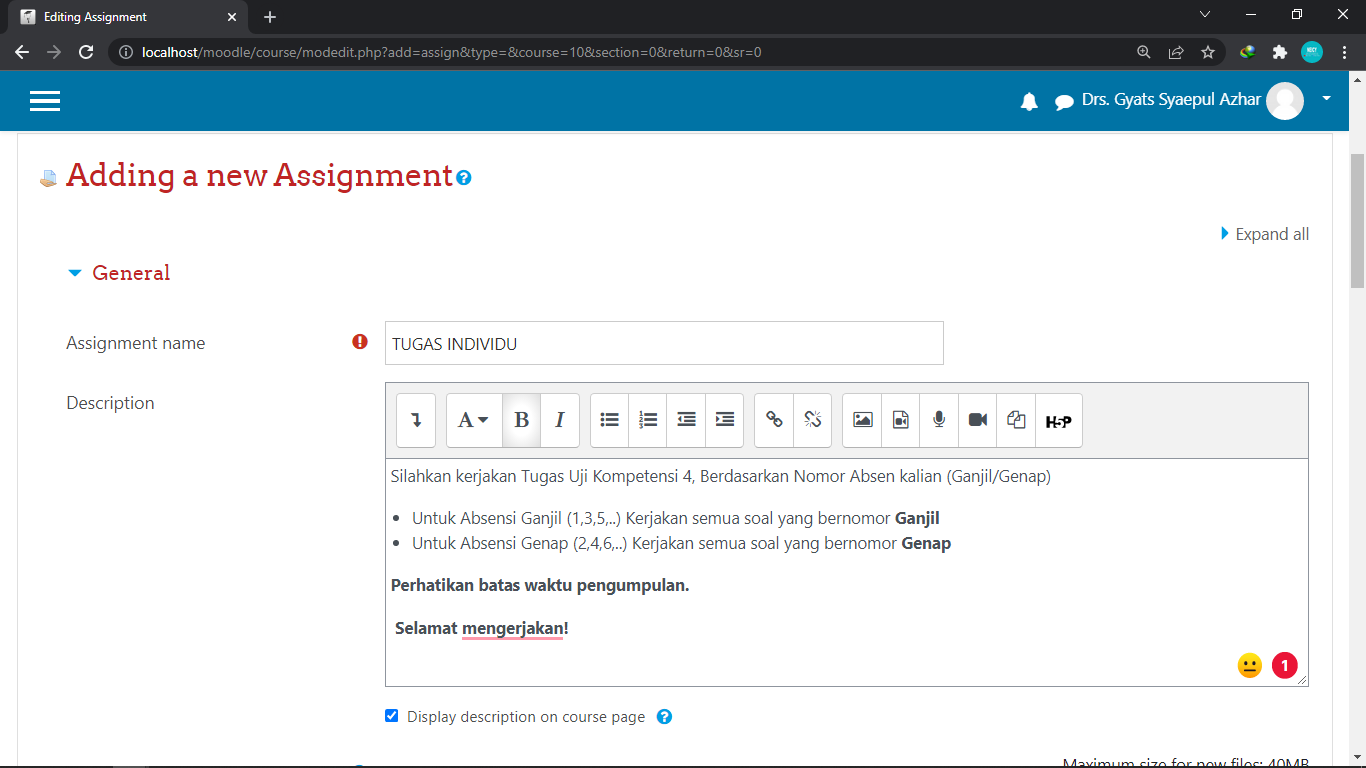Click inside the description text area

pyautogui.click(x=846, y=572)
